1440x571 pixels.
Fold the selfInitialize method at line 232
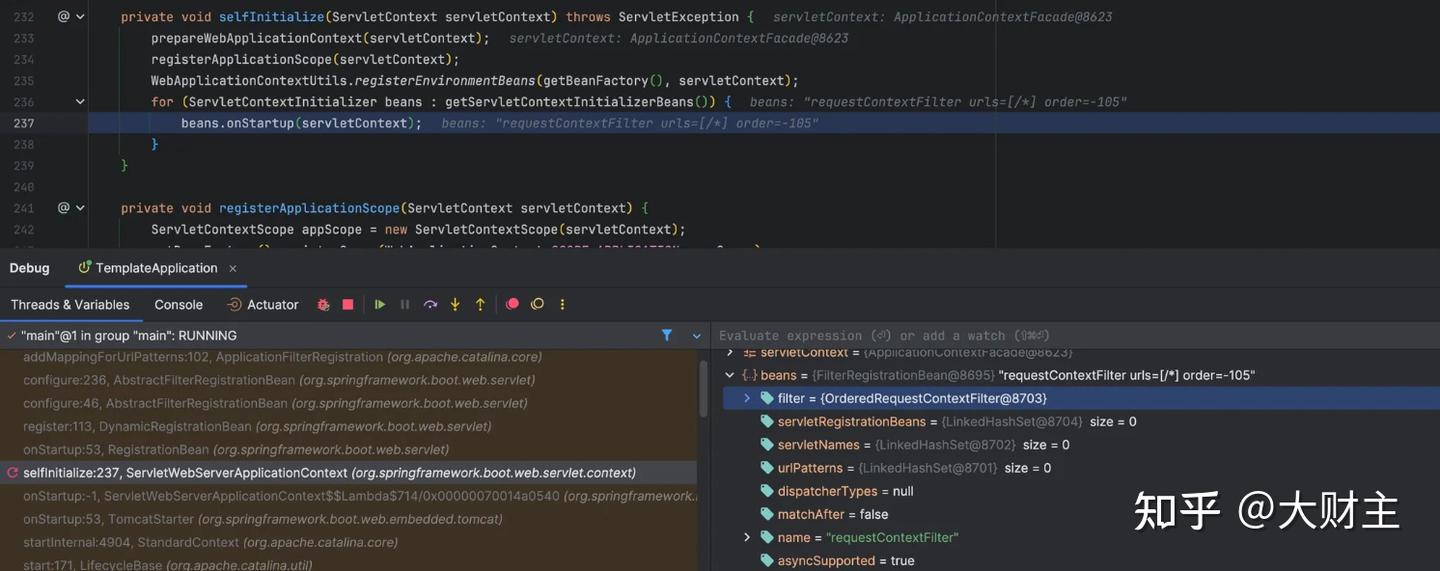[x=80, y=17]
